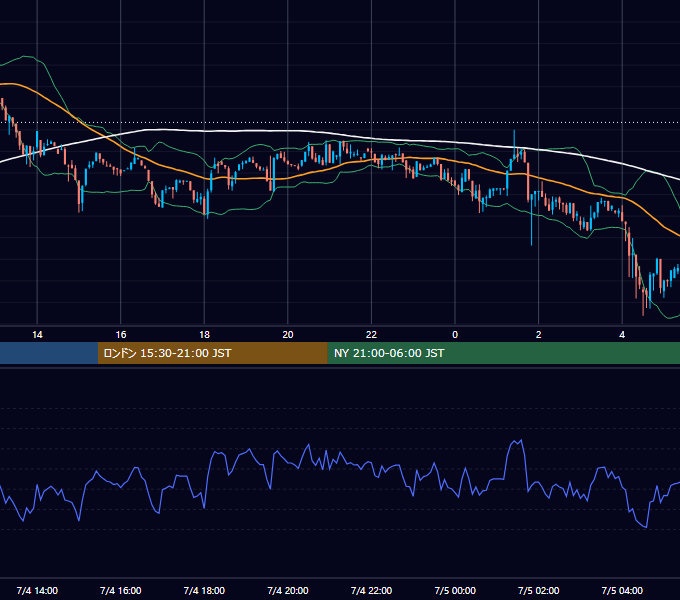680x600 pixels.
Task: Click the 7/4 18:00 label on oscillator axis
Action: [x=204, y=590]
